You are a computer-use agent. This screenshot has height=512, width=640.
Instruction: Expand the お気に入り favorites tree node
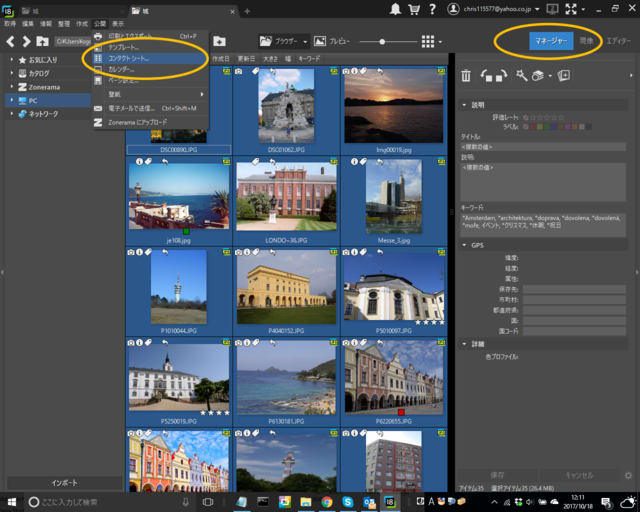coord(11,60)
